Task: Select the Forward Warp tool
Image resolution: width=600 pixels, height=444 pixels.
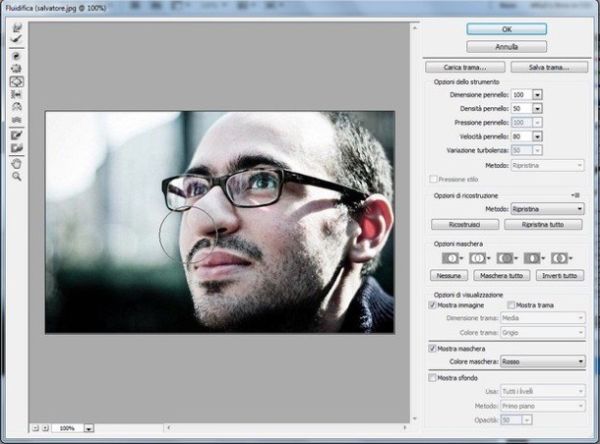Action: coord(17,27)
